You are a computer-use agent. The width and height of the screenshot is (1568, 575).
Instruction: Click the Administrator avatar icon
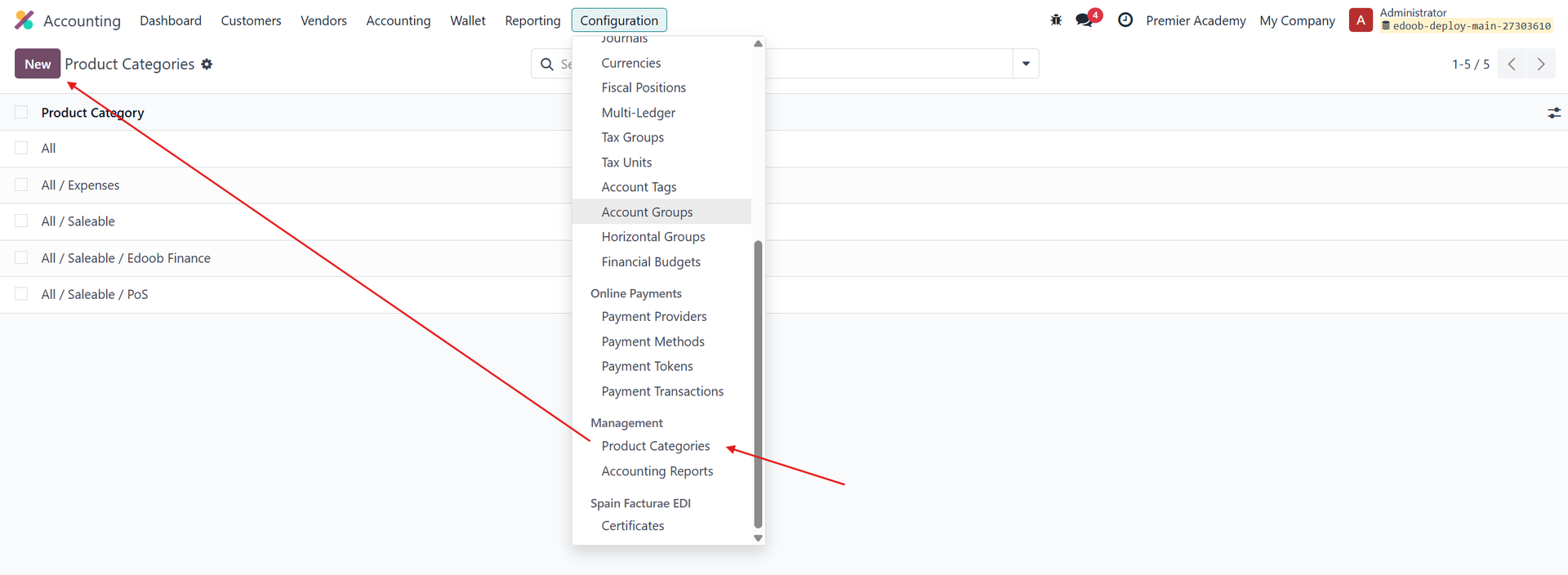click(1361, 20)
